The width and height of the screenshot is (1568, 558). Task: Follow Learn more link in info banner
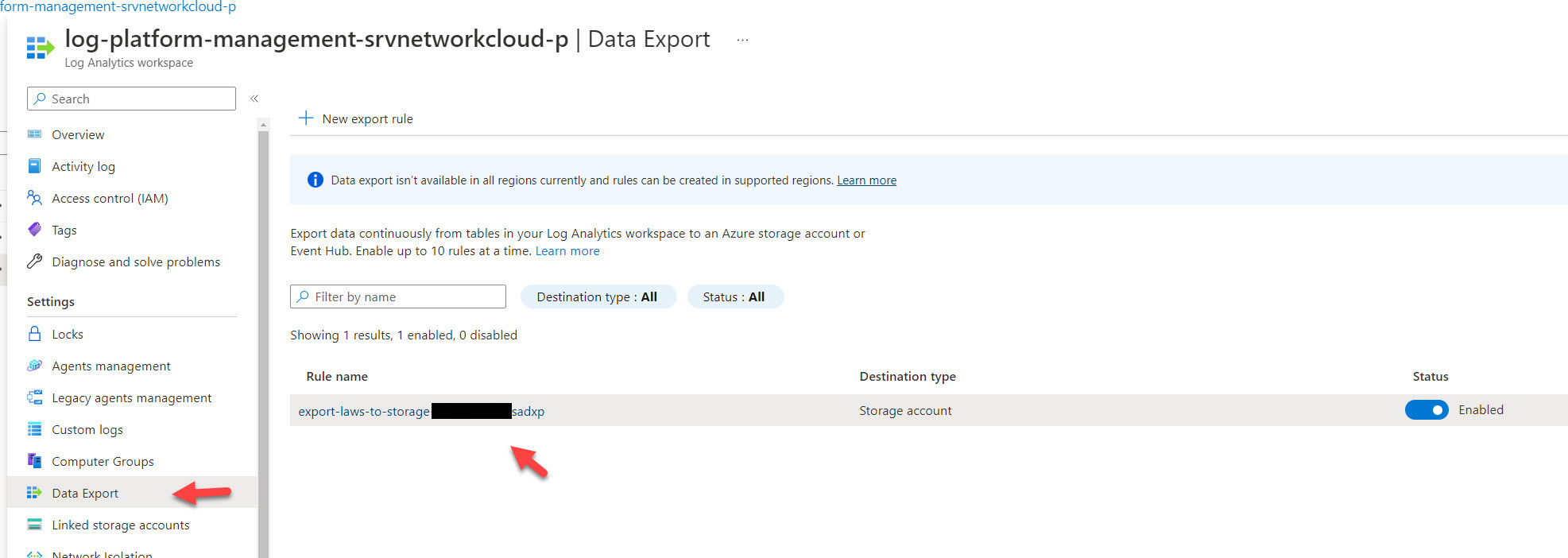click(866, 180)
